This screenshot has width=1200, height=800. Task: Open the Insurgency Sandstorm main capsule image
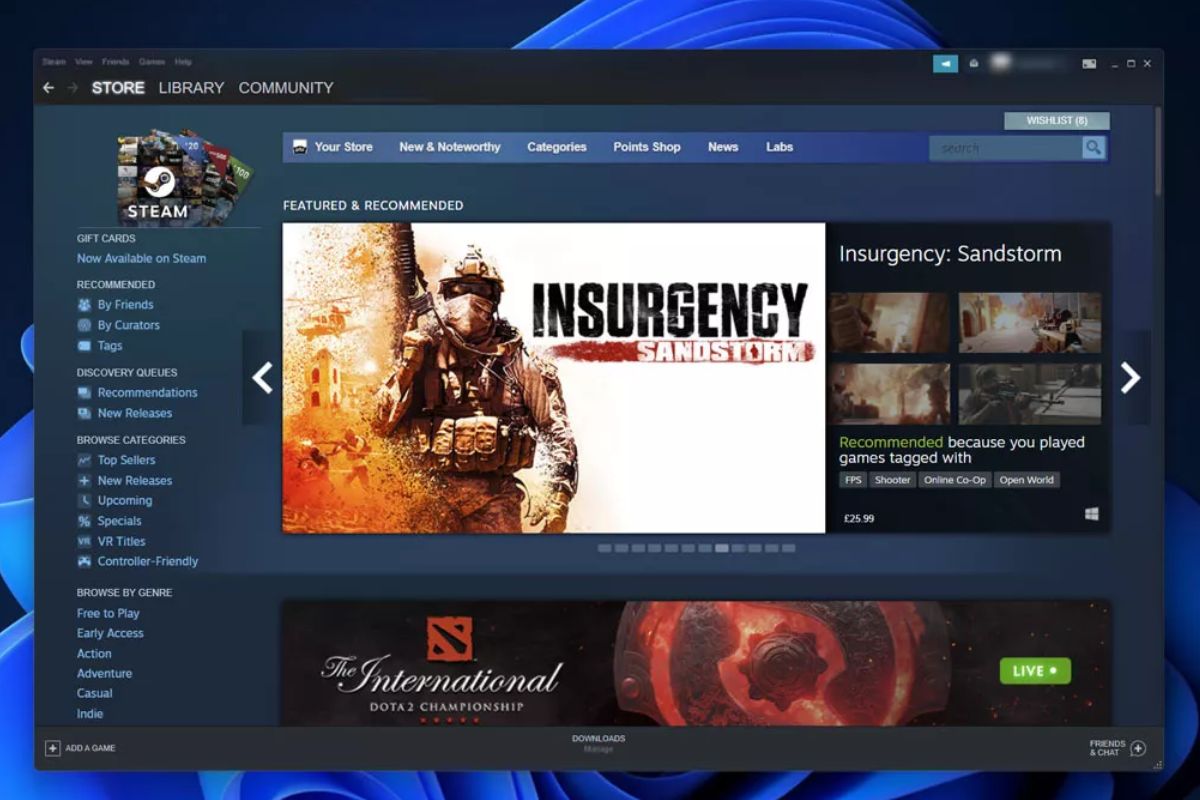click(554, 377)
